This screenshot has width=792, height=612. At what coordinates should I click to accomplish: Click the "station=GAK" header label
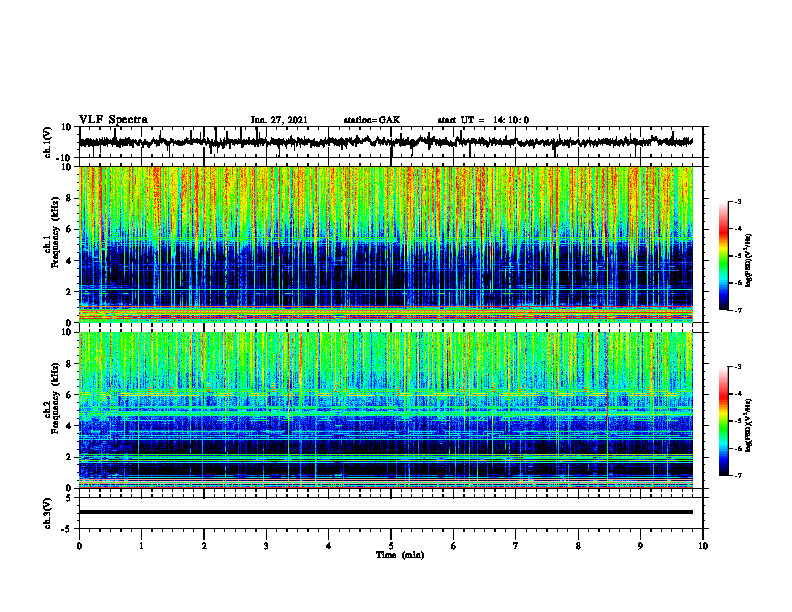point(372,120)
